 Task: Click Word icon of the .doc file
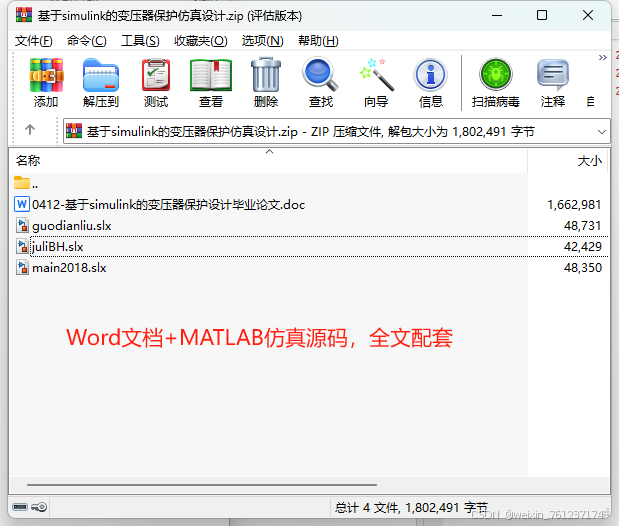point(22,204)
